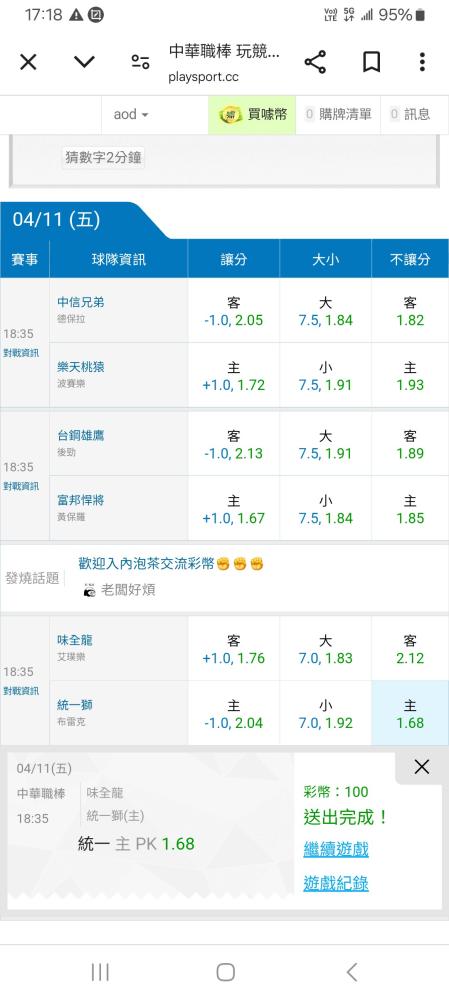Tap Android home navigation icon
The width and height of the screenshot is (449, 1000).
(225, 972)
